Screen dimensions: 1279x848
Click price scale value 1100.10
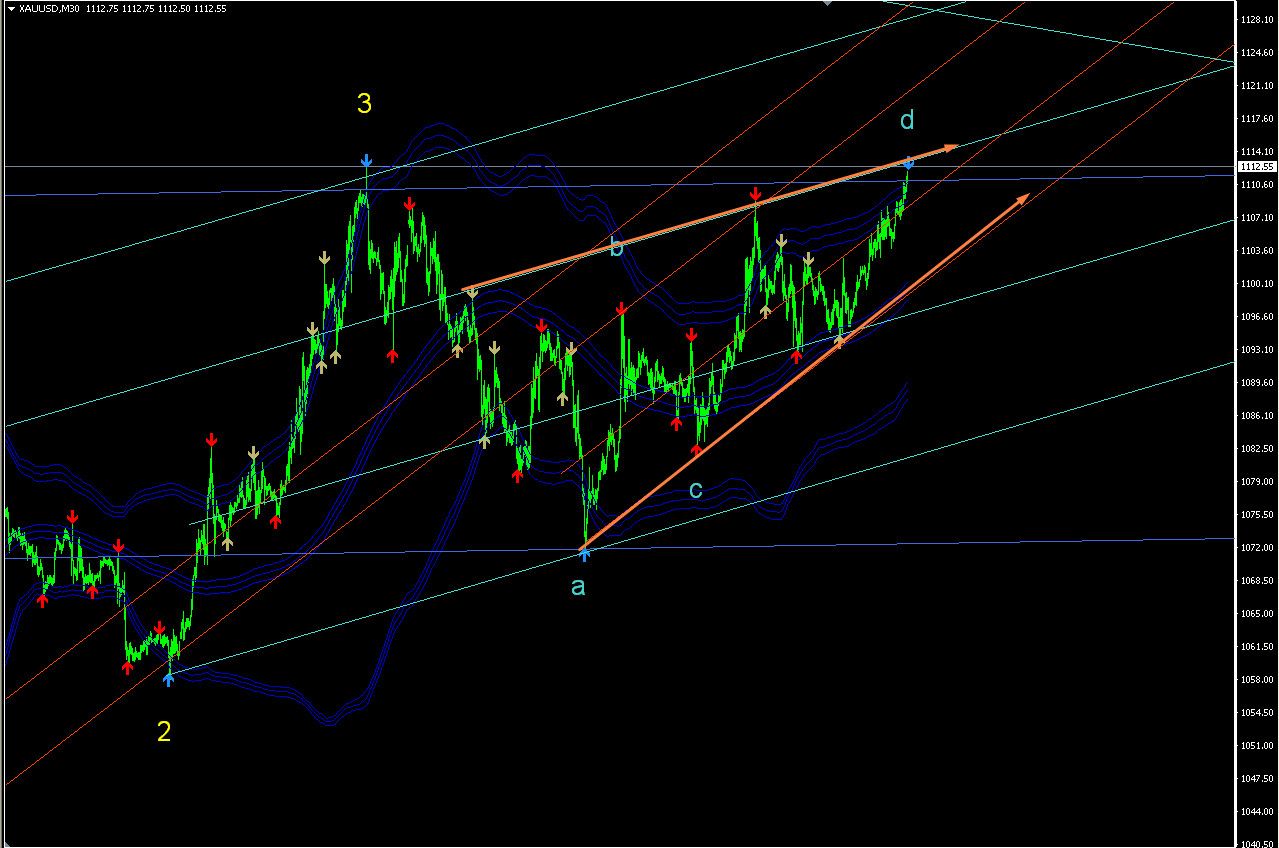1256,284
